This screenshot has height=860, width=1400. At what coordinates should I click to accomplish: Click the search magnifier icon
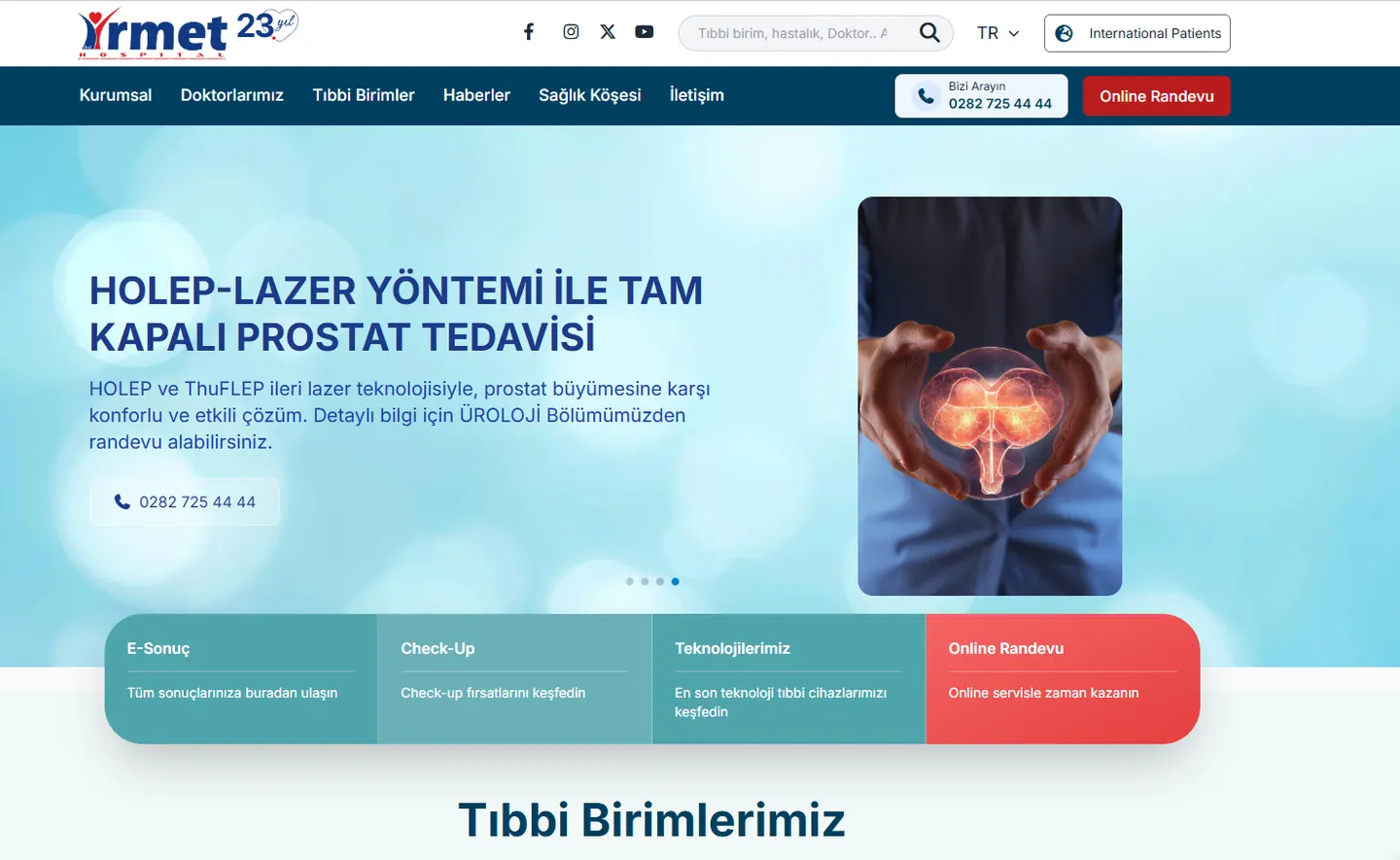pyautogui.click(x=929, y=33)
